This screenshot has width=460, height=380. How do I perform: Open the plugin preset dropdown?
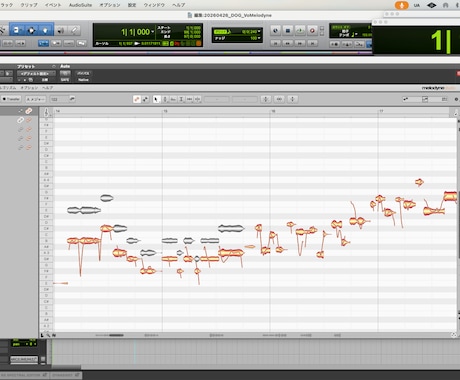point(36,73)
